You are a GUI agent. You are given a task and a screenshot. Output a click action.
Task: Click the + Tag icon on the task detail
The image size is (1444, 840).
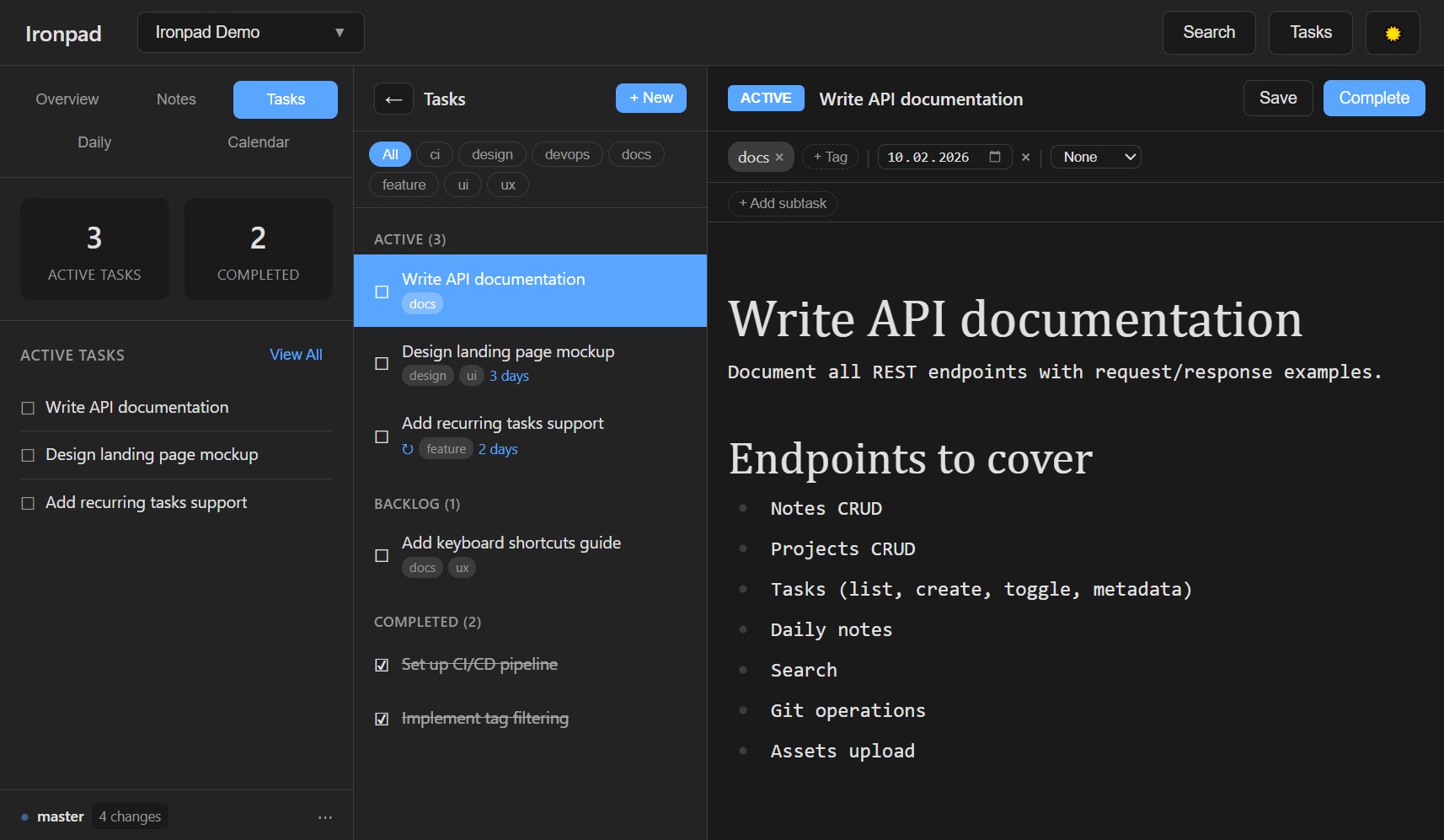coord(830,157)
